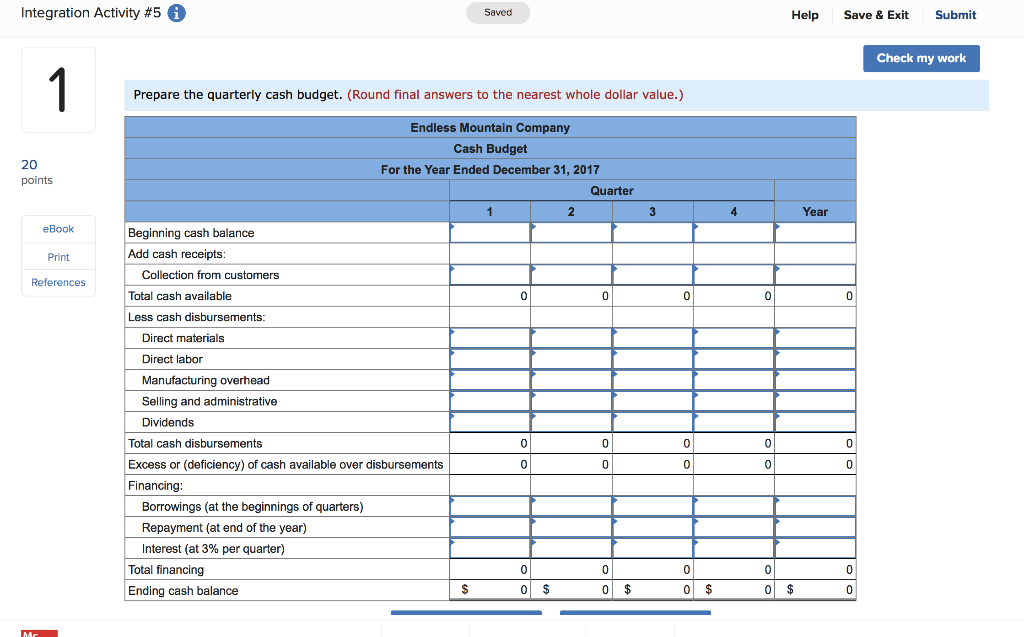This screenshot has width=1024, height=637.
Task: Select Manufacturing overhead Quarter 1 cell
Action: click(490, 380)
